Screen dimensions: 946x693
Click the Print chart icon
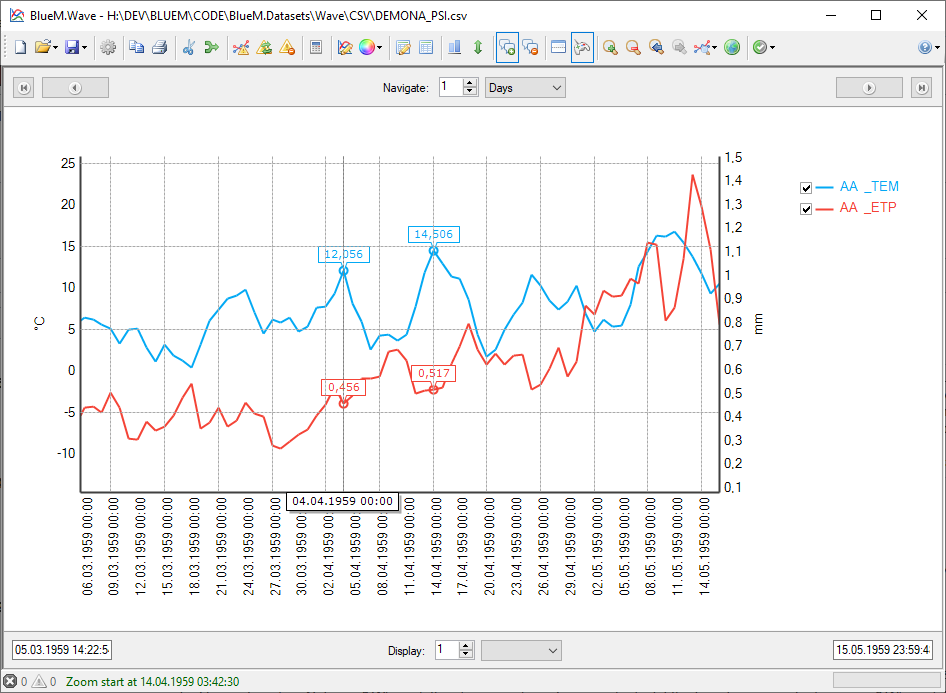(159, 47)
